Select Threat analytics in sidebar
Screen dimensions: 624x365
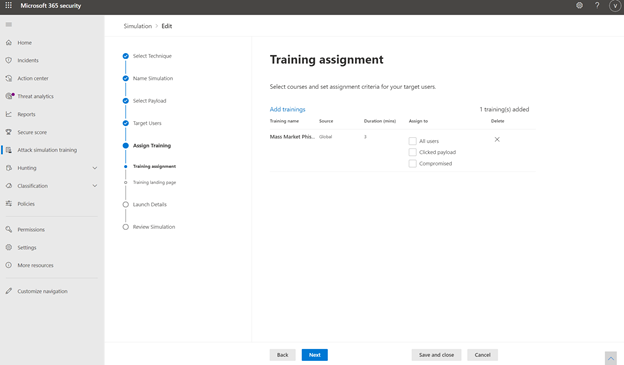35,96
